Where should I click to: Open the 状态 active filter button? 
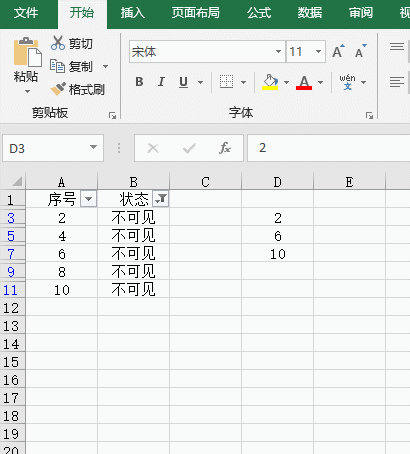(x=161, y=199)
